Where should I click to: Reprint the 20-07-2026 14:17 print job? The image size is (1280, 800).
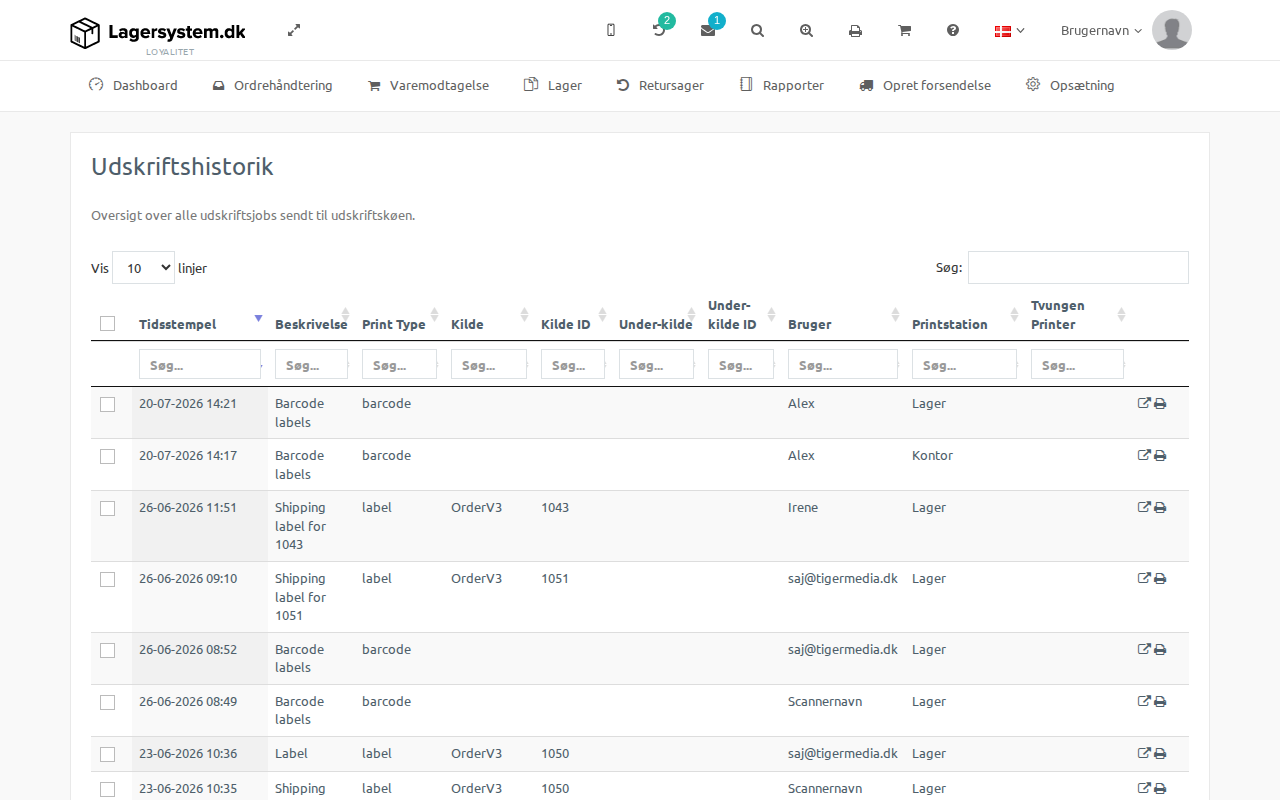point(1160,456)
